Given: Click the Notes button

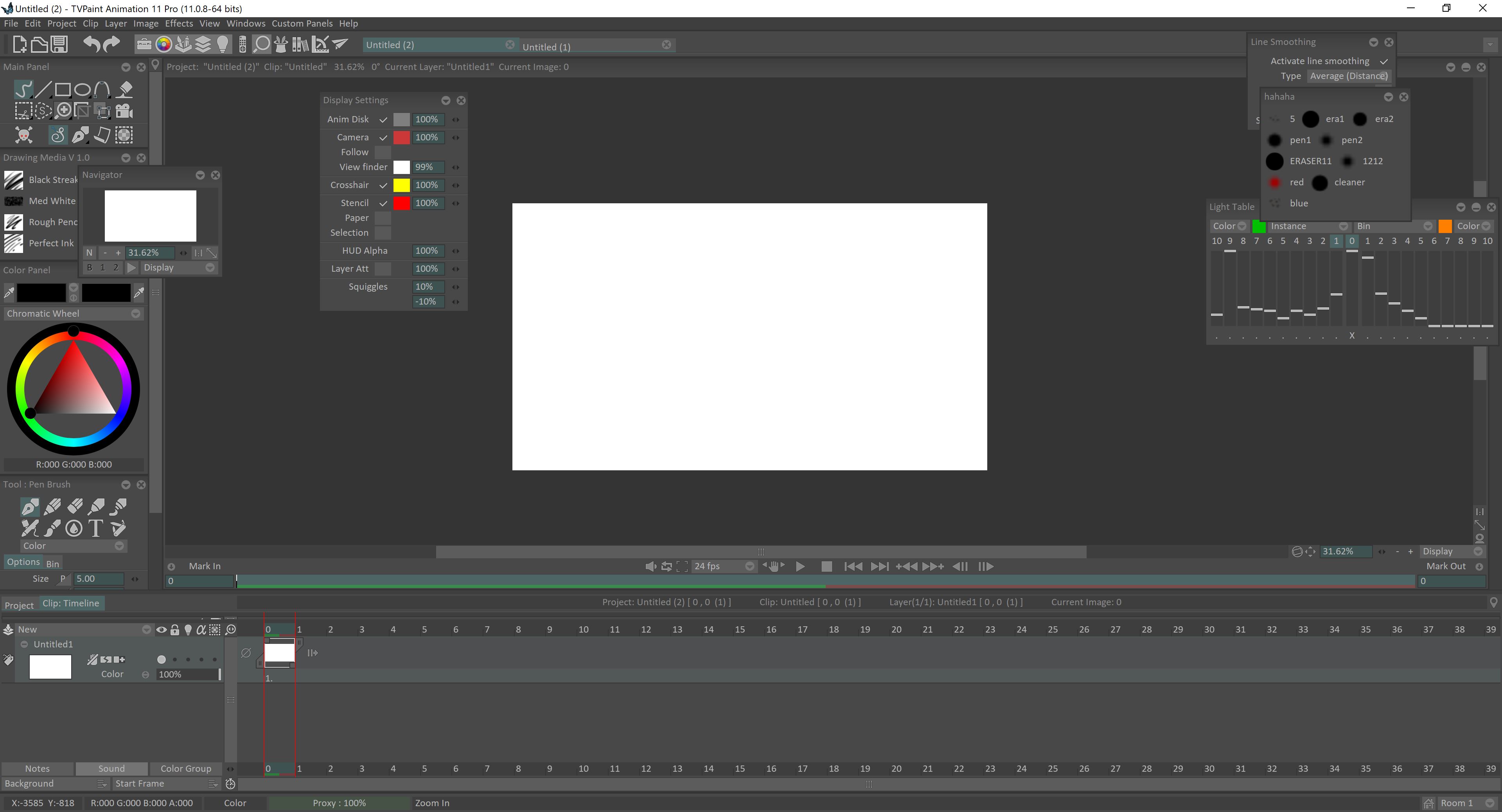Looking at the screenshot, I should click(37, 769).
